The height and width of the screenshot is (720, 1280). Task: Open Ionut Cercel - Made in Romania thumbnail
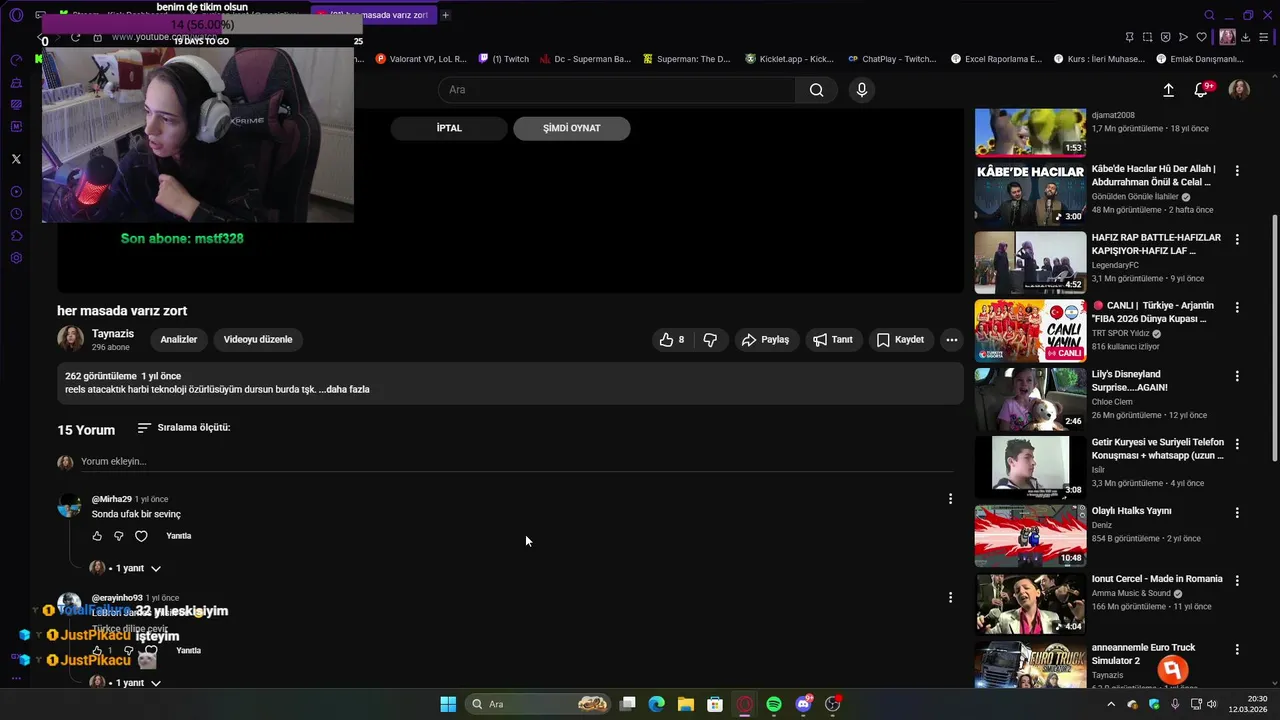(x=1030, y=603)
